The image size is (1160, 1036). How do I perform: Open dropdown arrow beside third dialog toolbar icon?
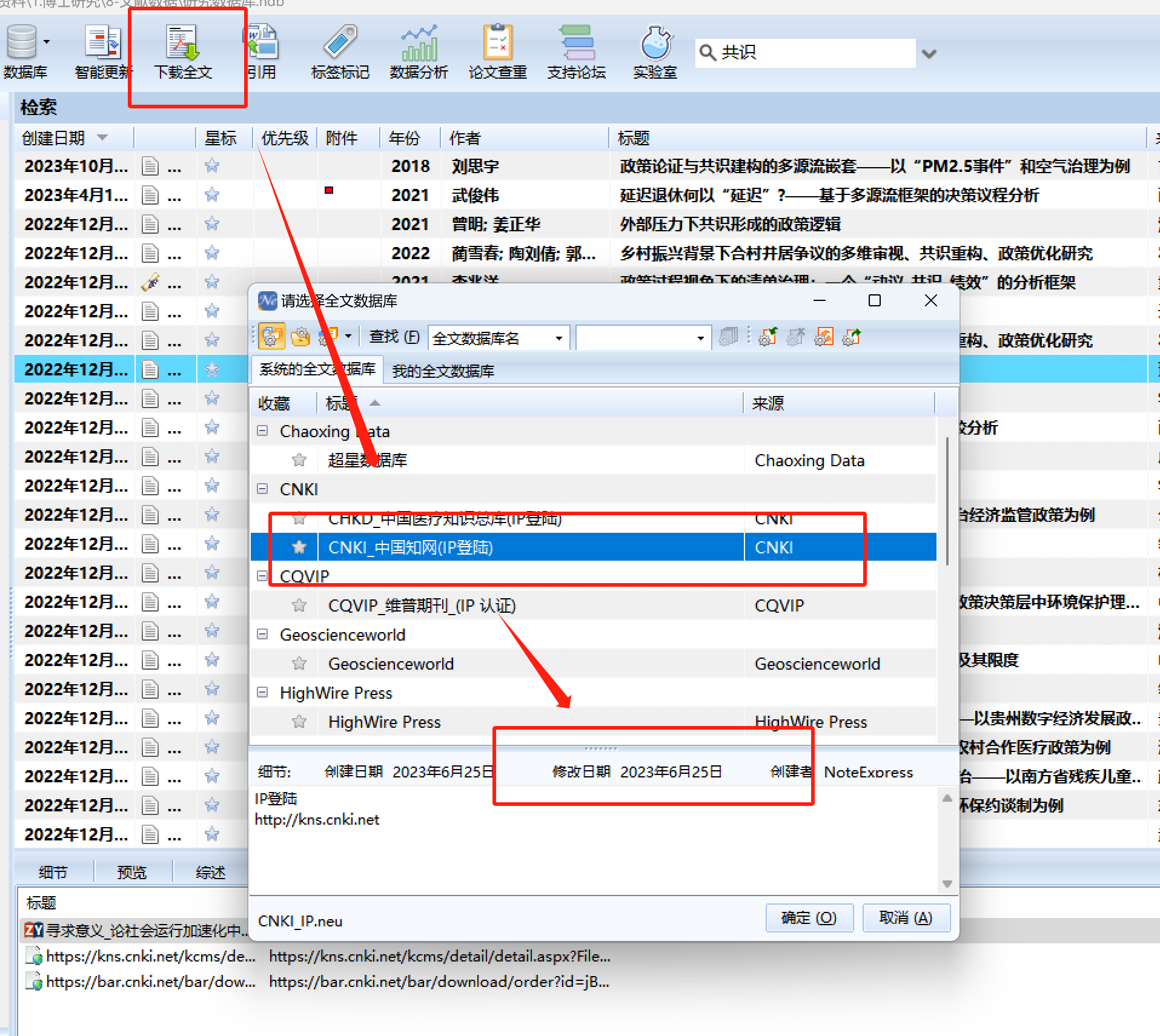pos(348,336)
